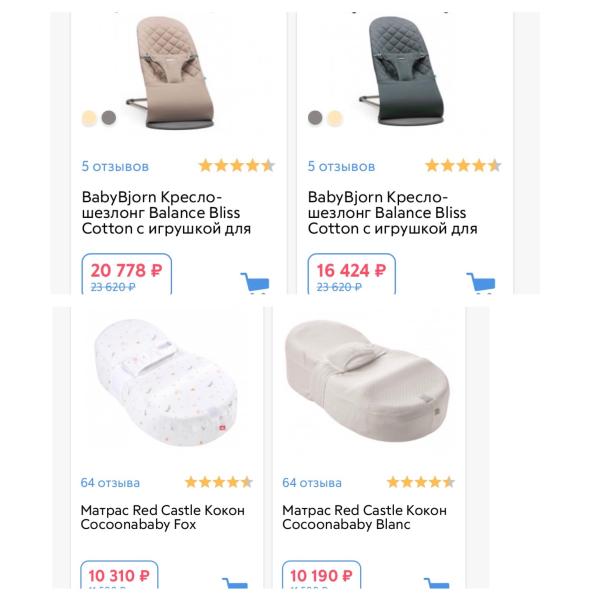The image size is (601, 600).
Task: Select beige color swatch on first bouncer card
Action: (90, 117)
